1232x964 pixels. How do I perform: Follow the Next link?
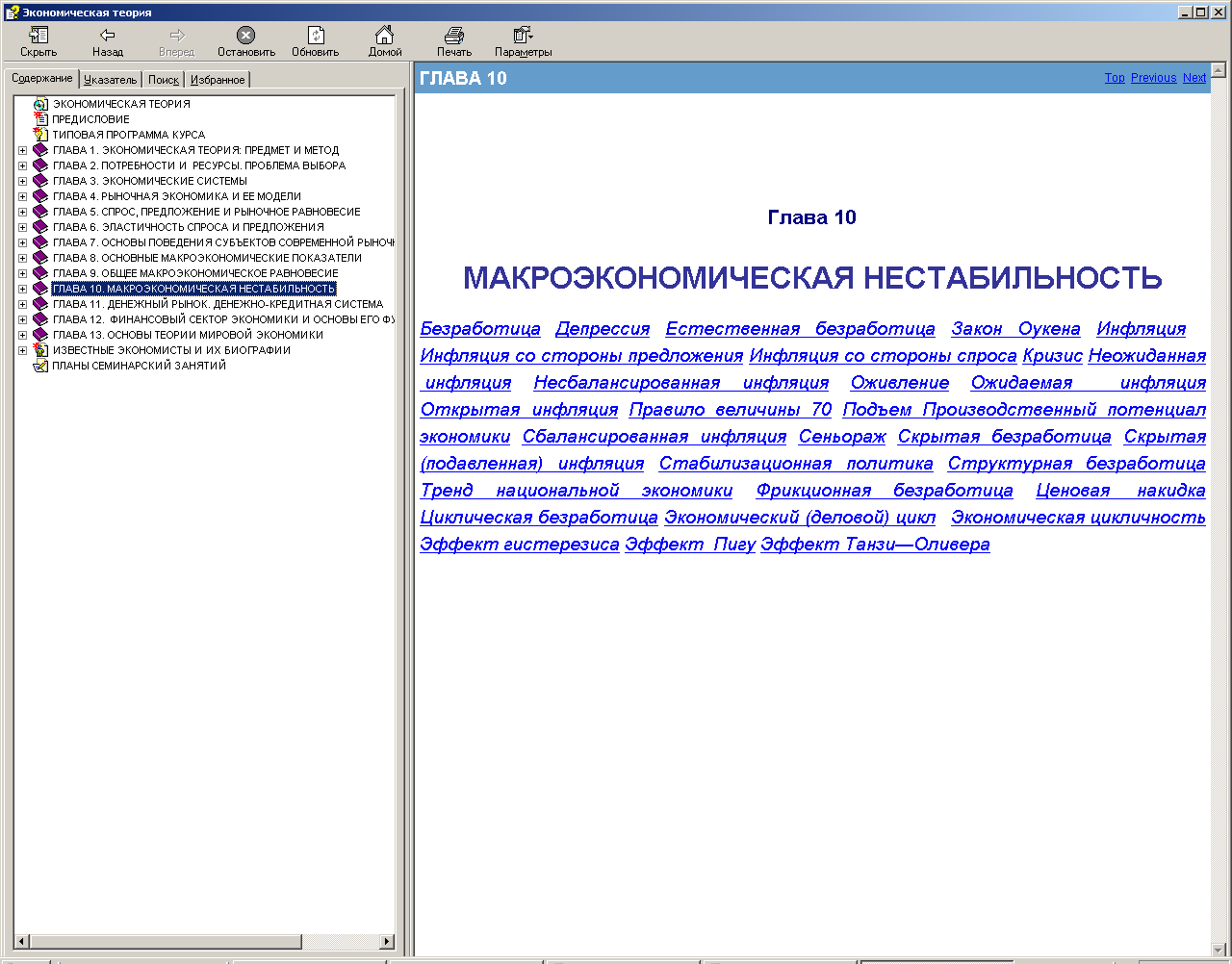(1194, 78)
